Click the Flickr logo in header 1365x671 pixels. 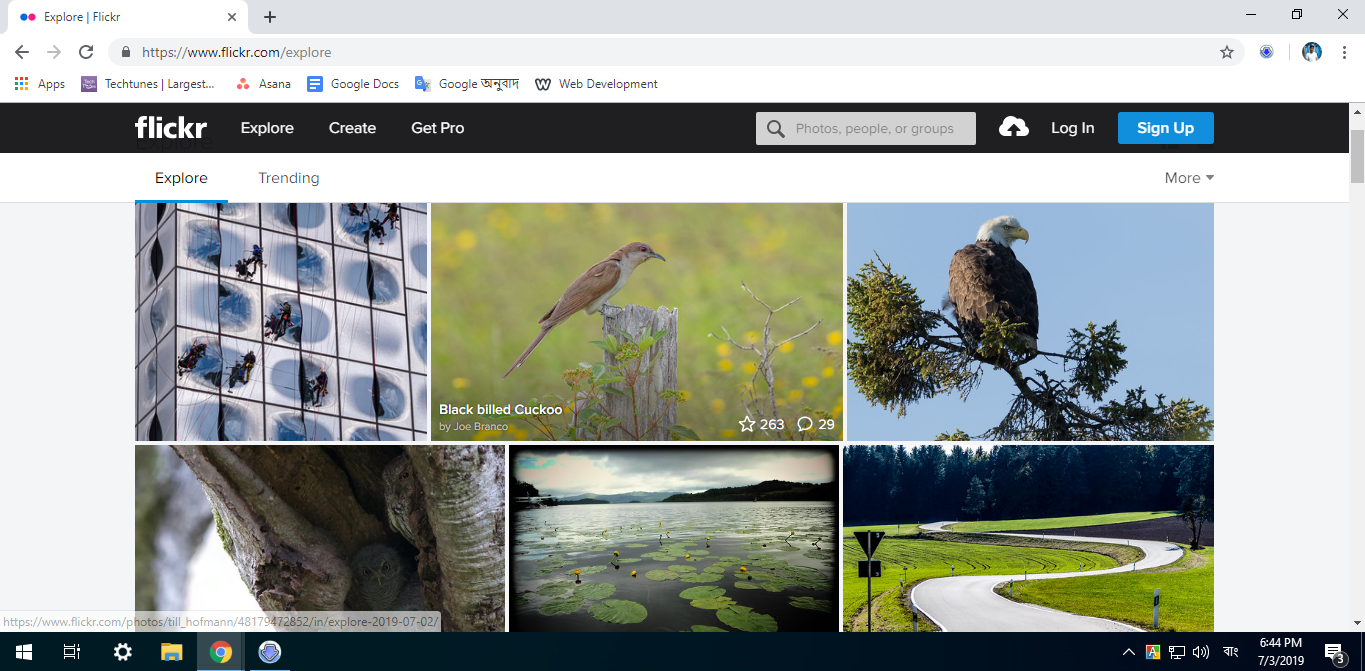point(171,128)
